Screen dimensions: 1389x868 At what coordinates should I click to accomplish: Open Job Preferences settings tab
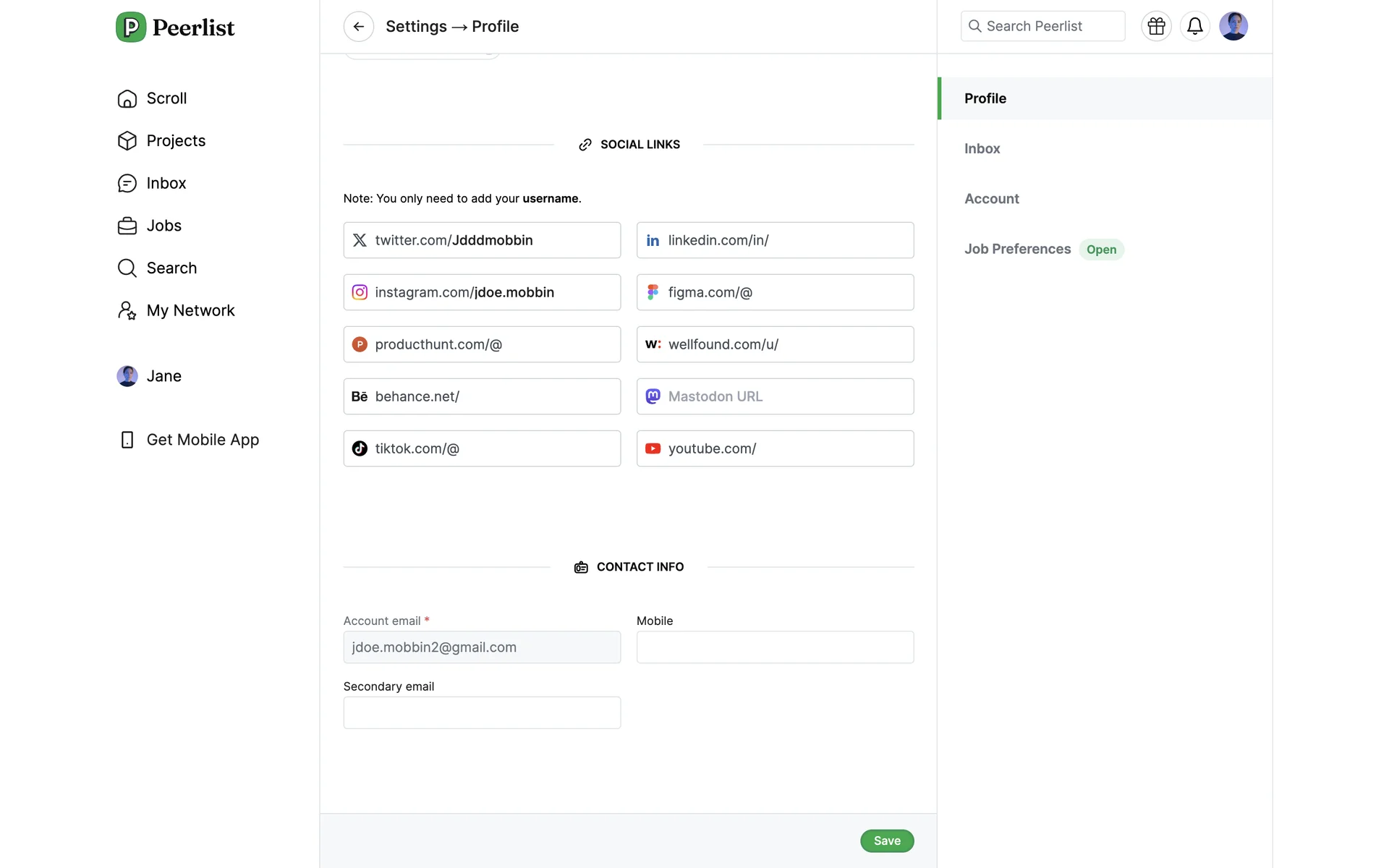point(1017,250)
